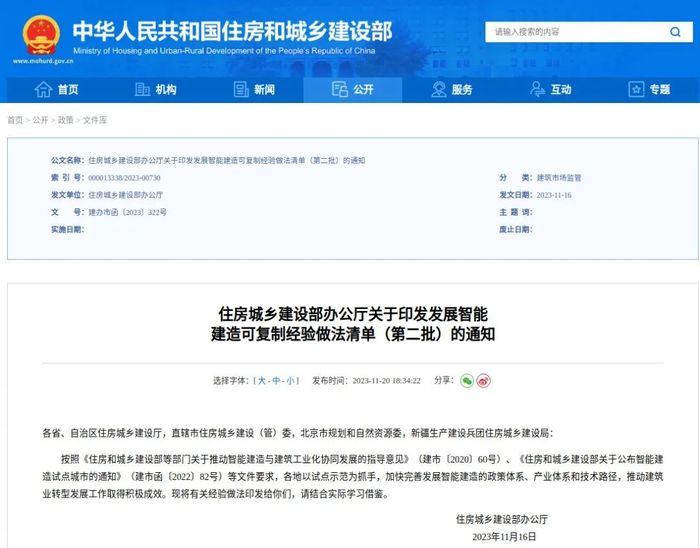Click the star icon beside 专题
This screenshot has height=548, width=700.
(x=636, y=89)
